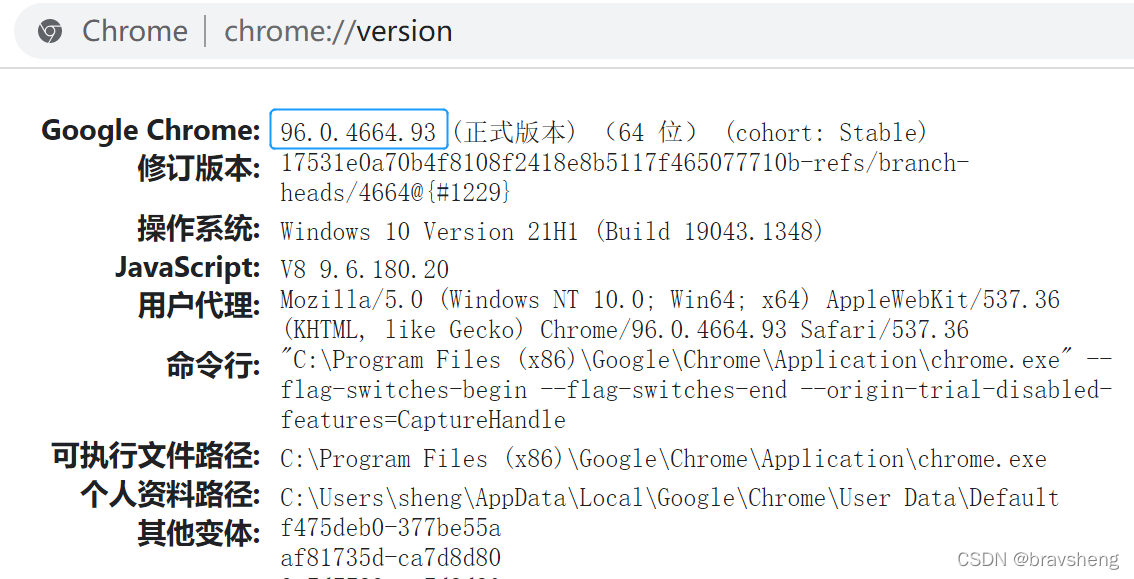
Task: Click "Windows 10 Version 21H1 (Build 19043.1348)"
Action: pyautogui.click(x=552, y=231)
